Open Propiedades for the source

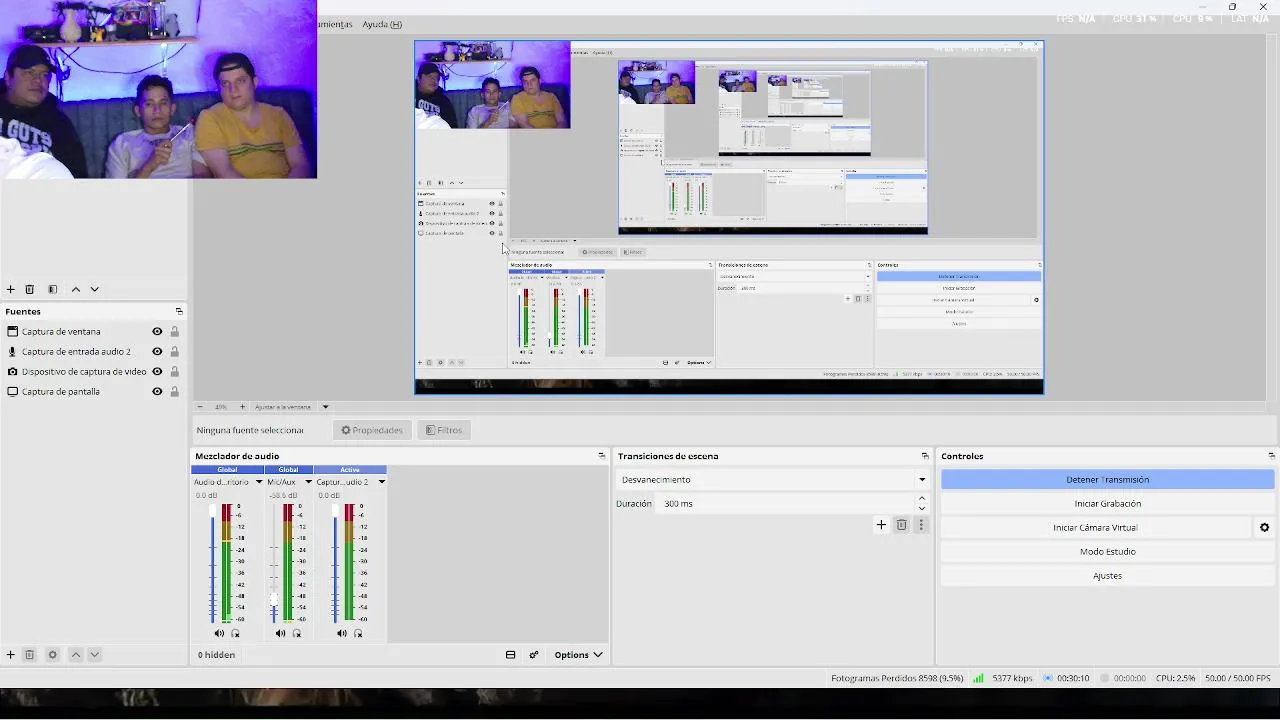coord(372,430)
